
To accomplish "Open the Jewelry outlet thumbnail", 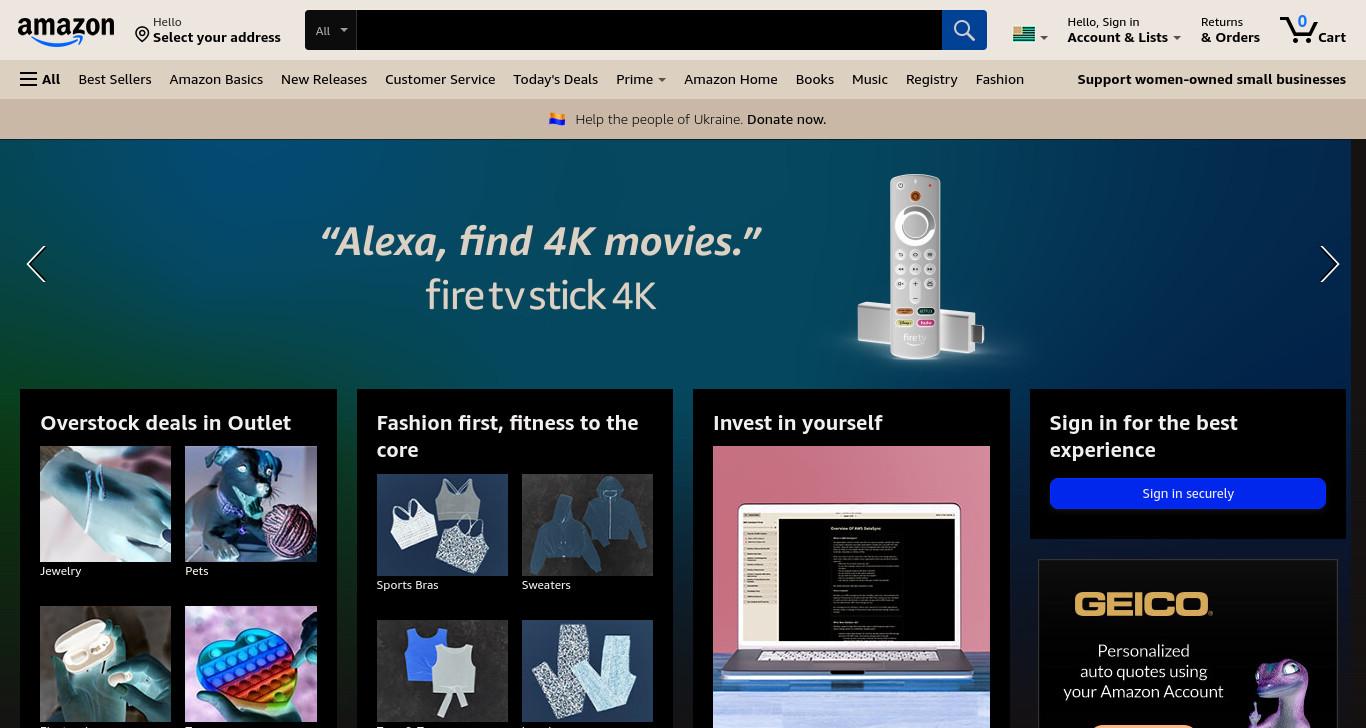I will tap(105, 504).
